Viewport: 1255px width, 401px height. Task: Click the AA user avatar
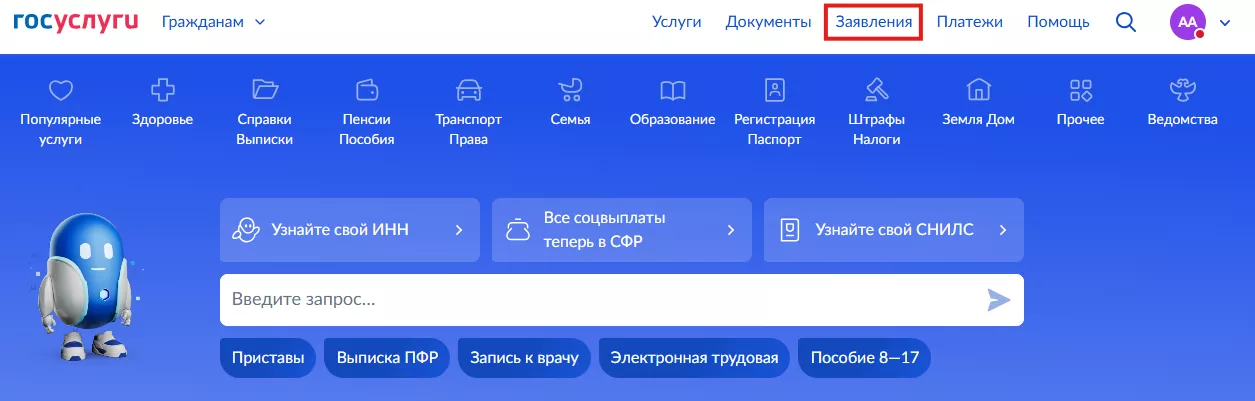coord(1188,22)
